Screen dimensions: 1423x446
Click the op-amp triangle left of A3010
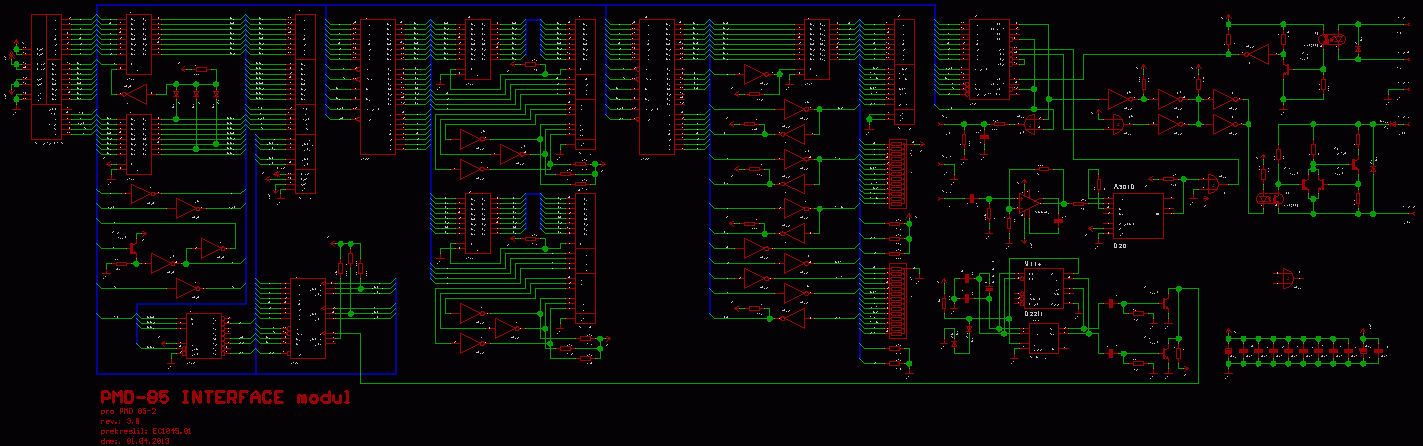click(1027, 201)
